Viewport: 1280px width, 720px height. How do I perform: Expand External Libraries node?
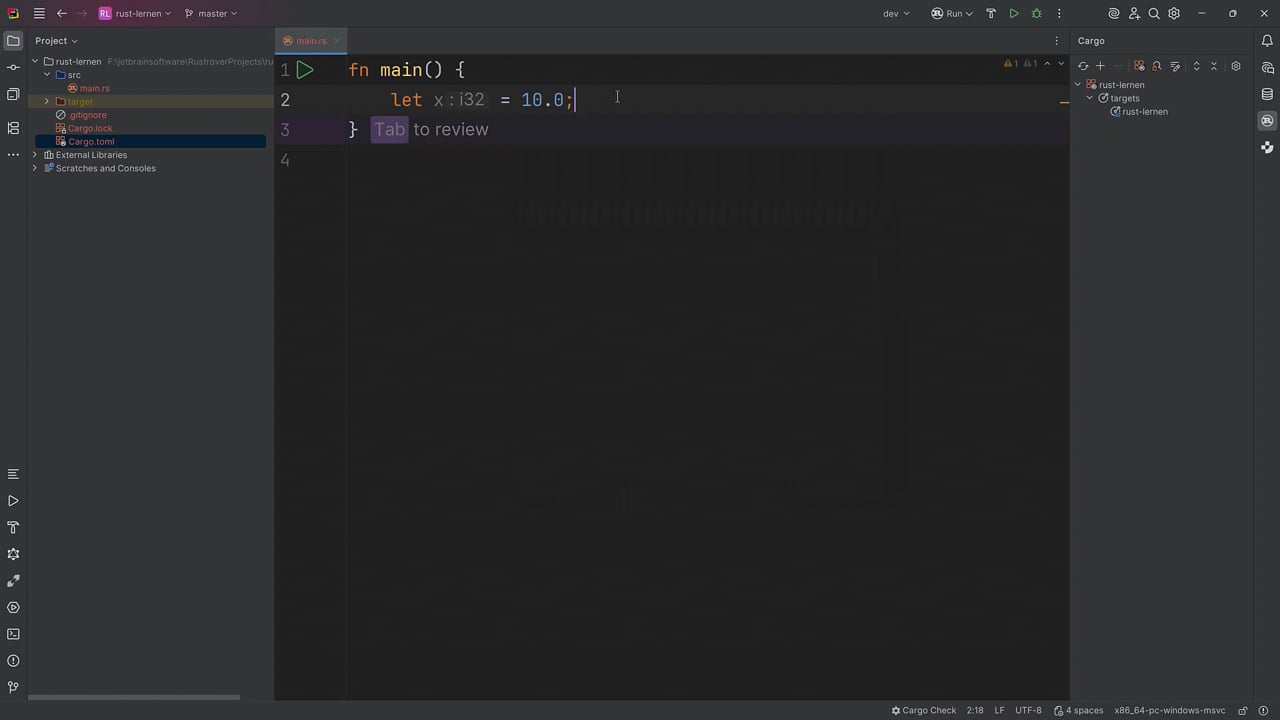tap(35, 155)
